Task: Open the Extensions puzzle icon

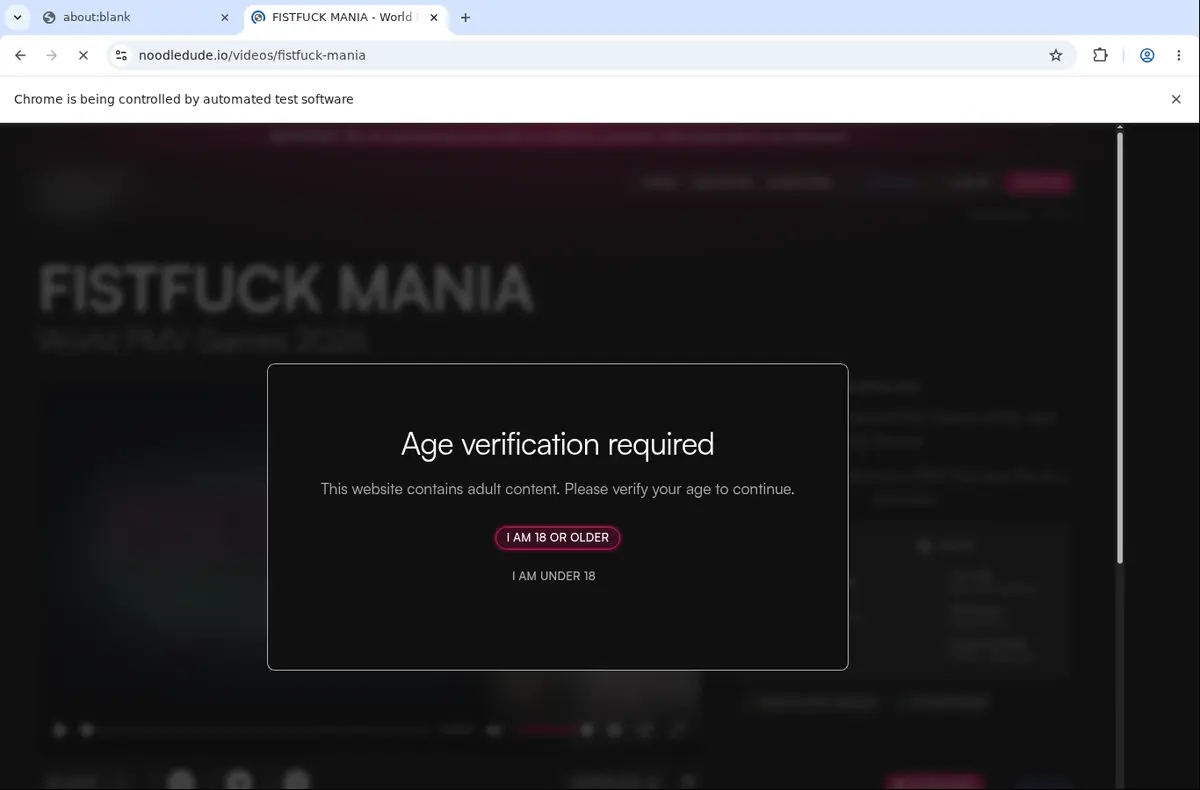Action: [x=1100, y=55]
